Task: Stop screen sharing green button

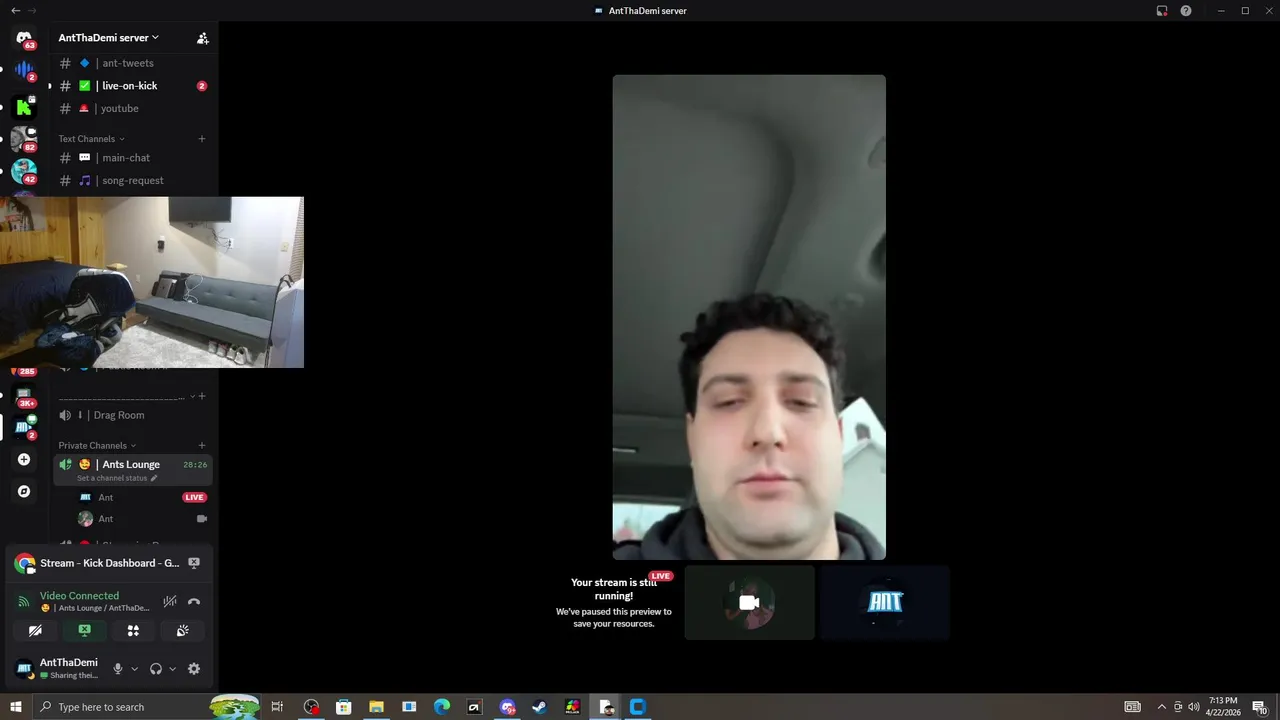Action: pos(84,630)
